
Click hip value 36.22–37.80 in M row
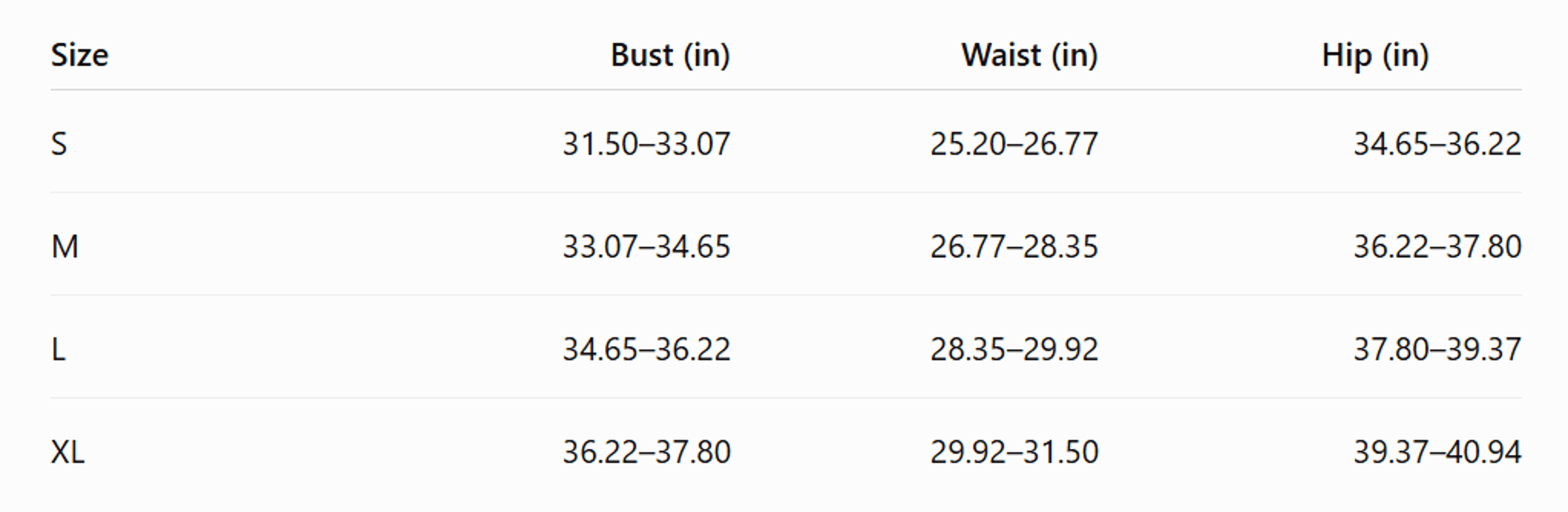1438,247
